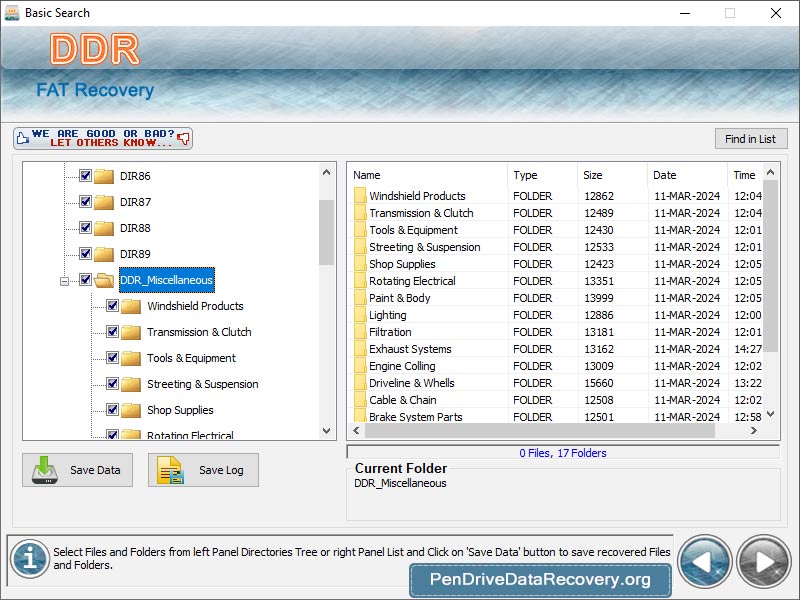
Task: Click the forward navigation arrow button
Action: point(762,562)
